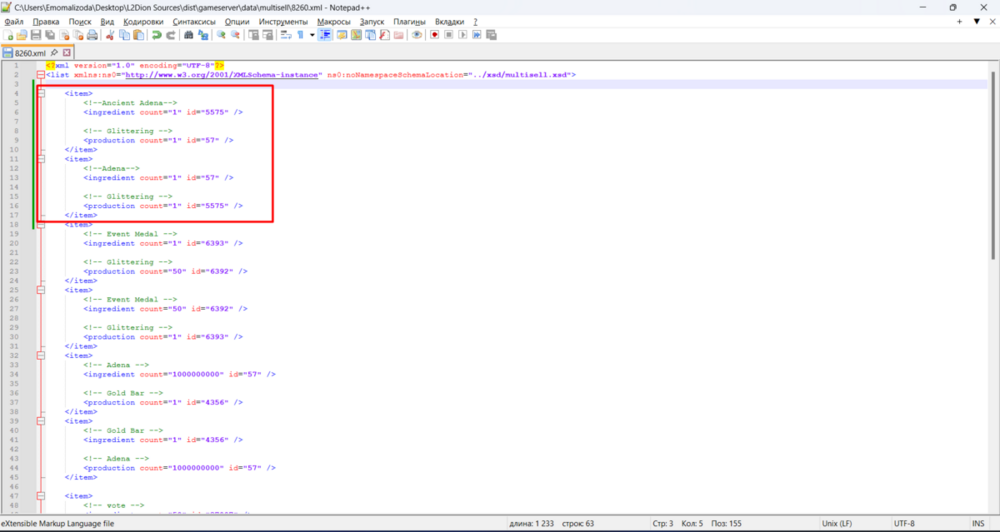Click the Zoom In magnifier icon
Screen dimensions: 1000x532
point(221,35)
